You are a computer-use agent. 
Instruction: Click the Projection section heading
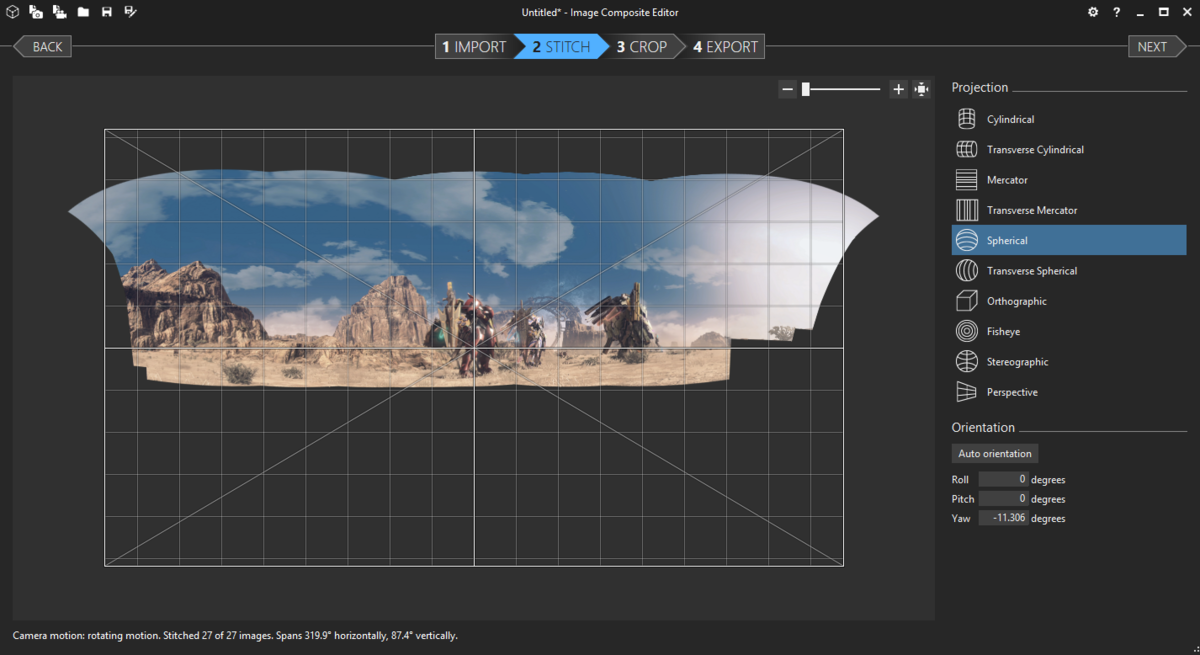pyautogui.click(x=980, y=88)
